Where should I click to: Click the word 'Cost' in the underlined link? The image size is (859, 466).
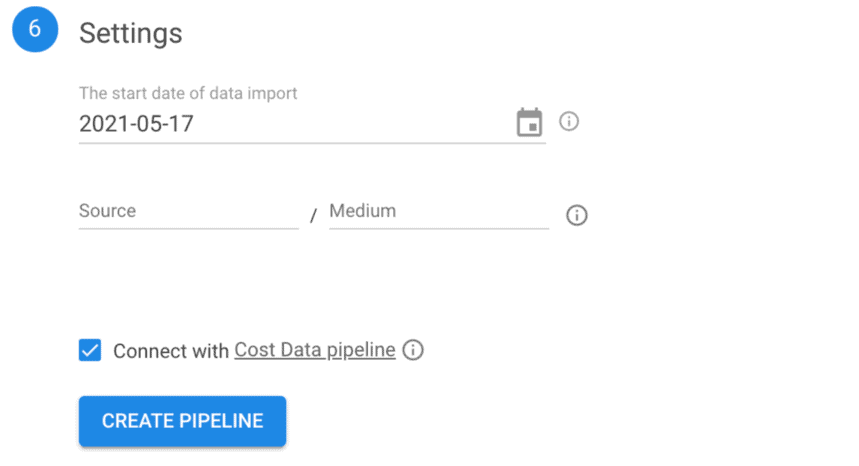253,350
